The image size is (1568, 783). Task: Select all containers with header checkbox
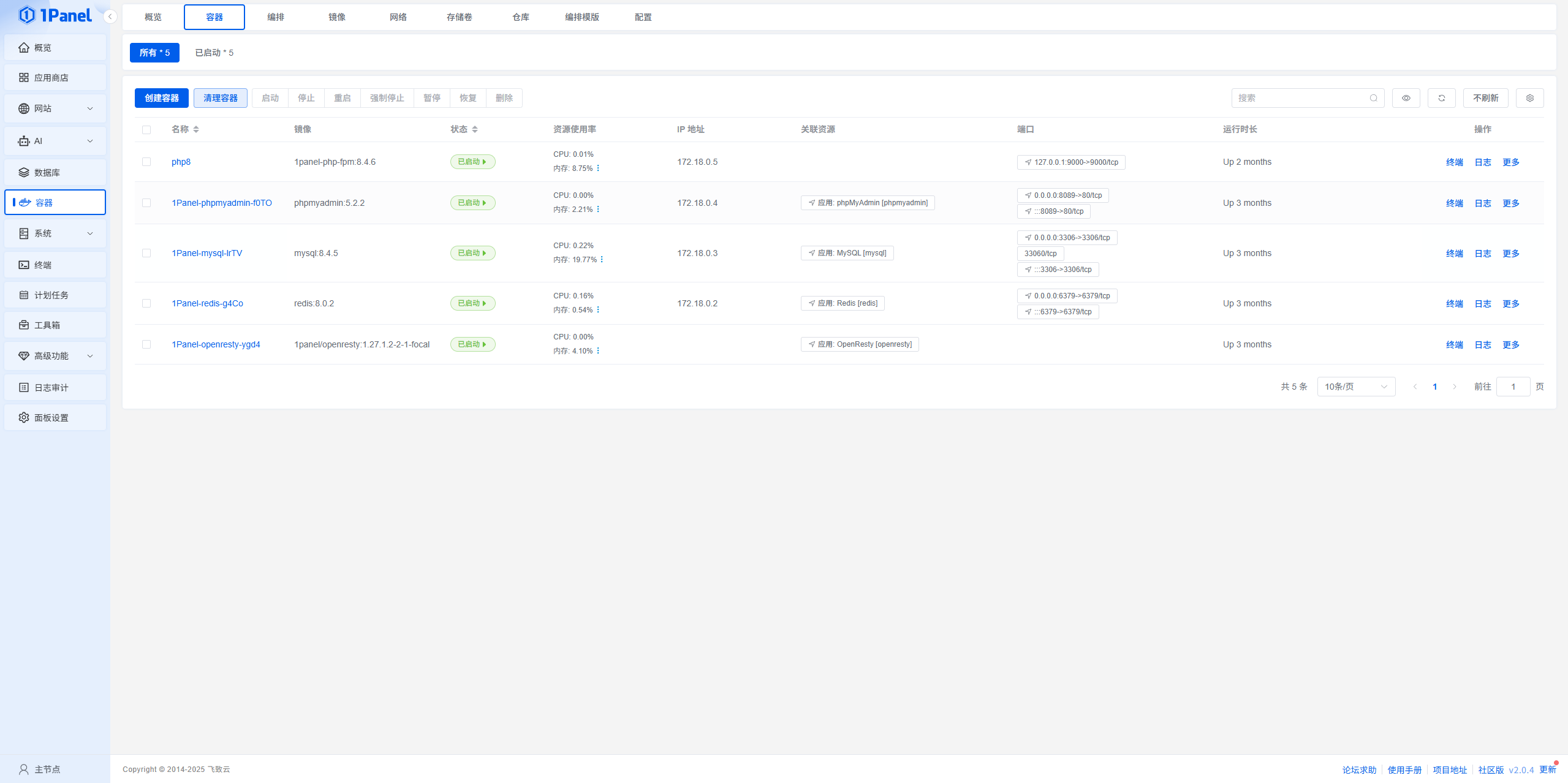pyautogui.click(x=146, y=129)
